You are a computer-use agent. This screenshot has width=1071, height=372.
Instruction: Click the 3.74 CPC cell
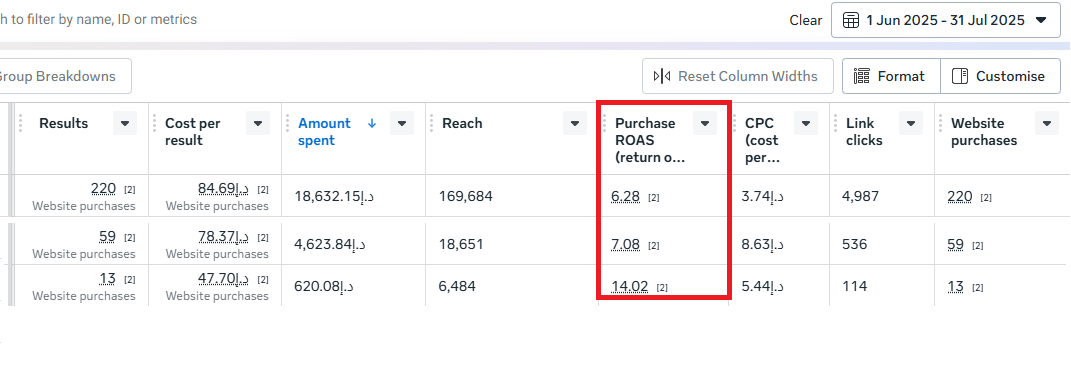click(763, 197)
